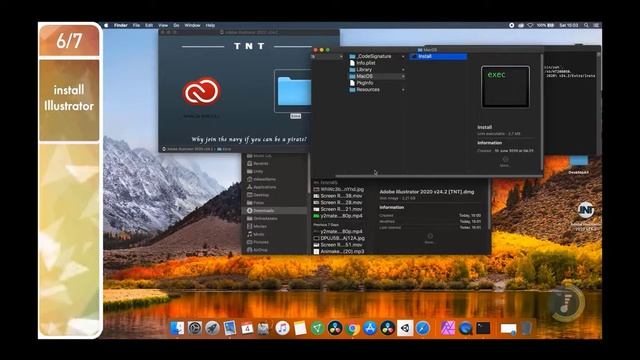Expand the Resources folder arrow

pyautogui.click(x=403, y=90)
